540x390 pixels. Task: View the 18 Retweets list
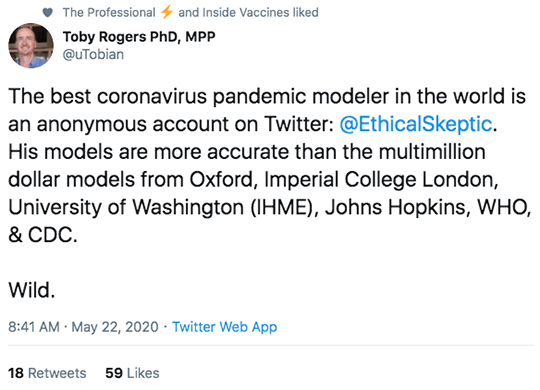tap(47, 373)
